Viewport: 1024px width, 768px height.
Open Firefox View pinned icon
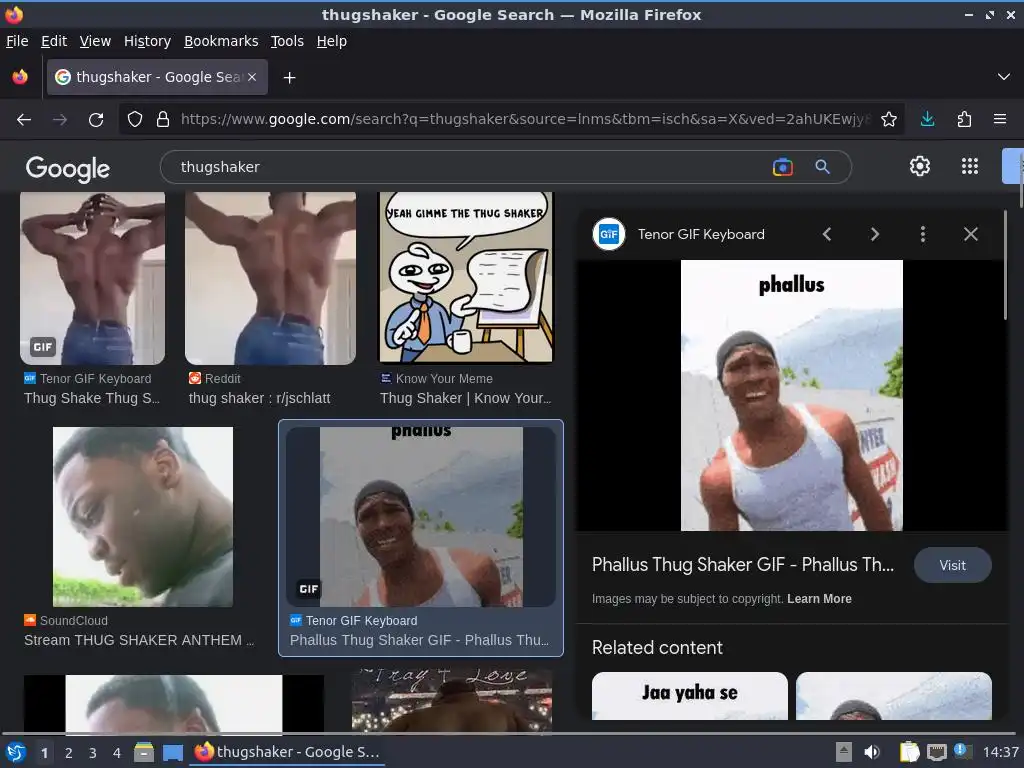(20, 77)
